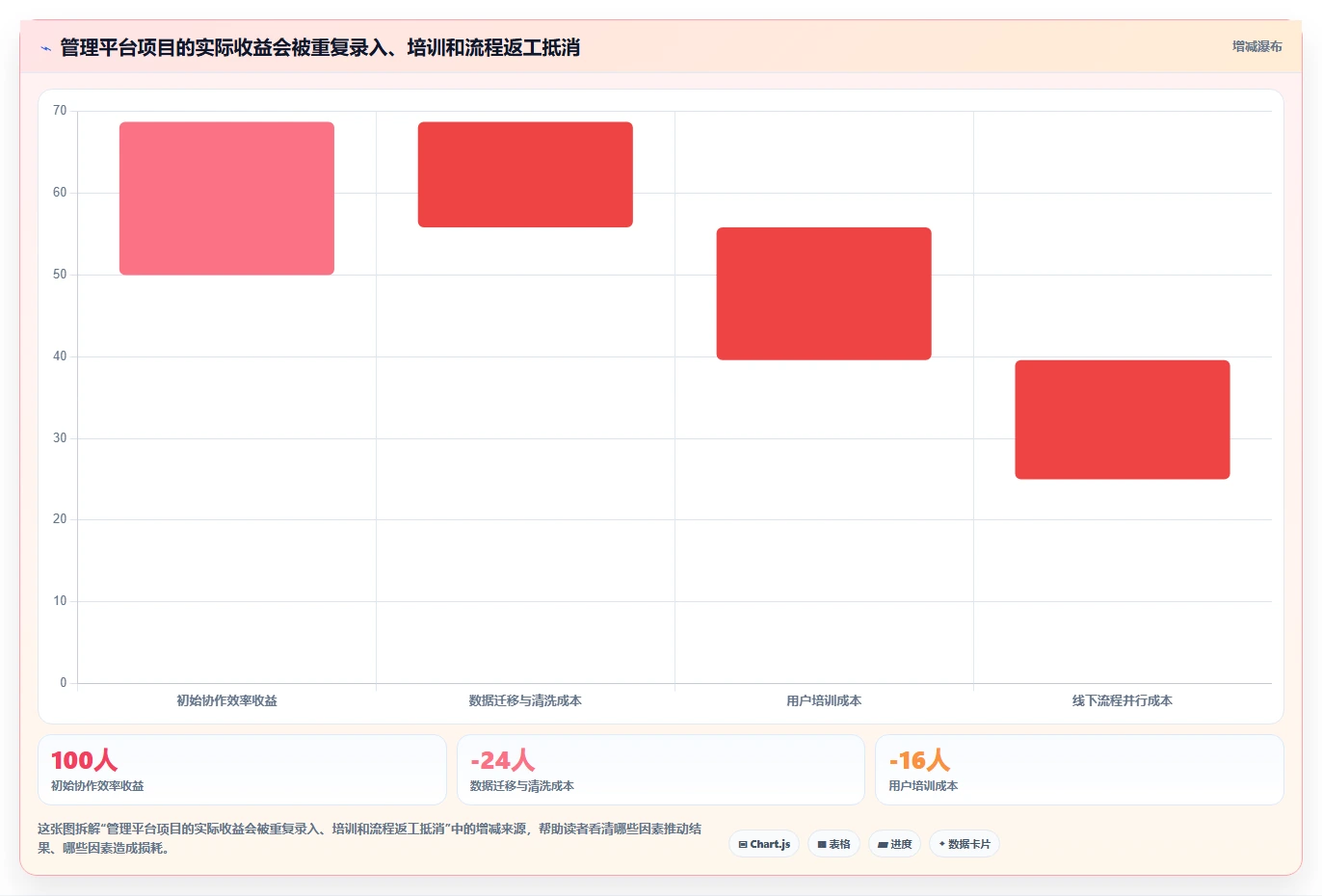The width and height of the screenshot is (1322, 896).
Task: Select the pink 初始协作效率收益 bar
Action: pos(226,198)
